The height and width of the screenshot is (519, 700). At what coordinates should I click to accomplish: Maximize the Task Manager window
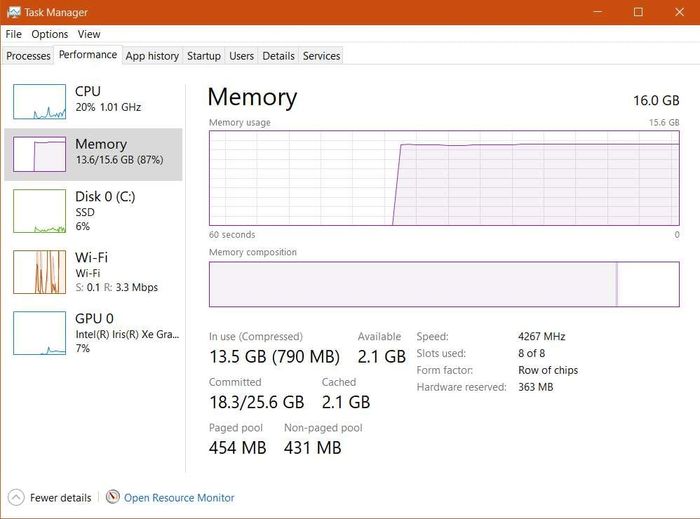[x=638, y=12]
